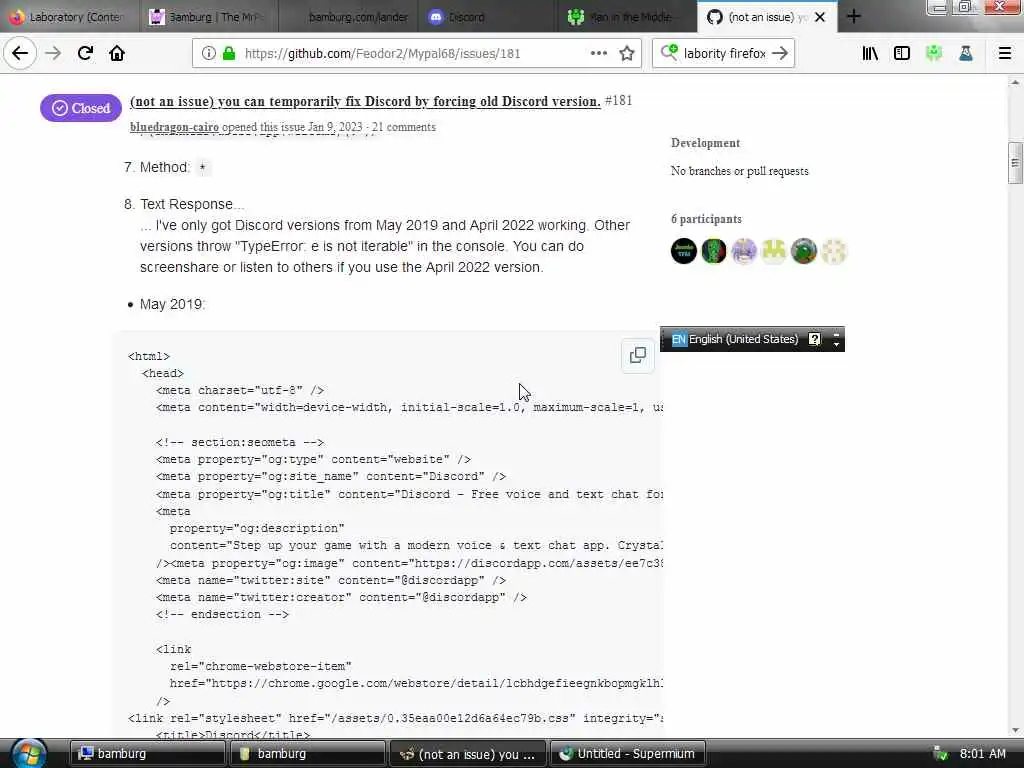Open a new browser tab
1024x768 pixels.
point(854,16)
